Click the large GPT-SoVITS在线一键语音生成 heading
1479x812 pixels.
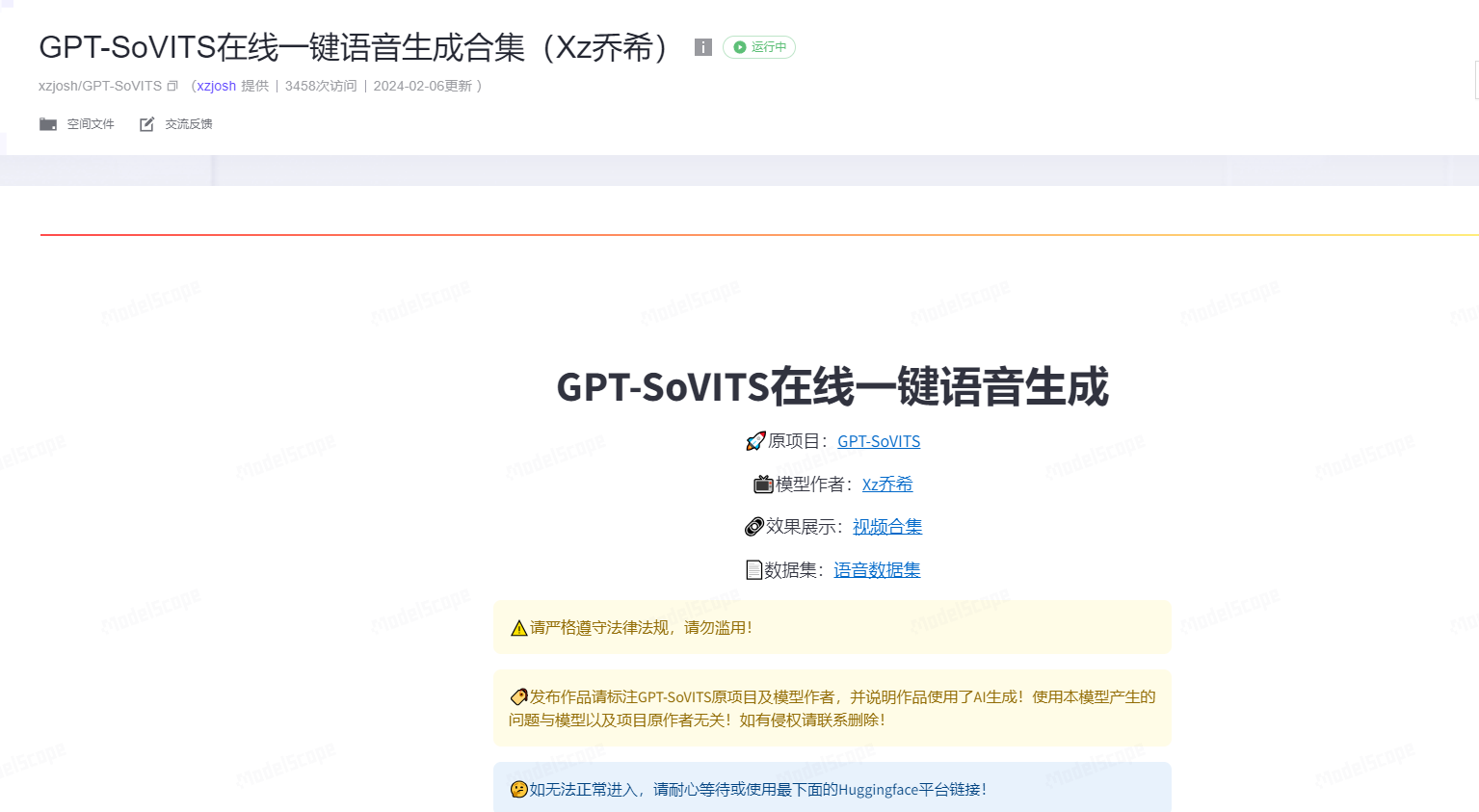click(x=832, y=387)
